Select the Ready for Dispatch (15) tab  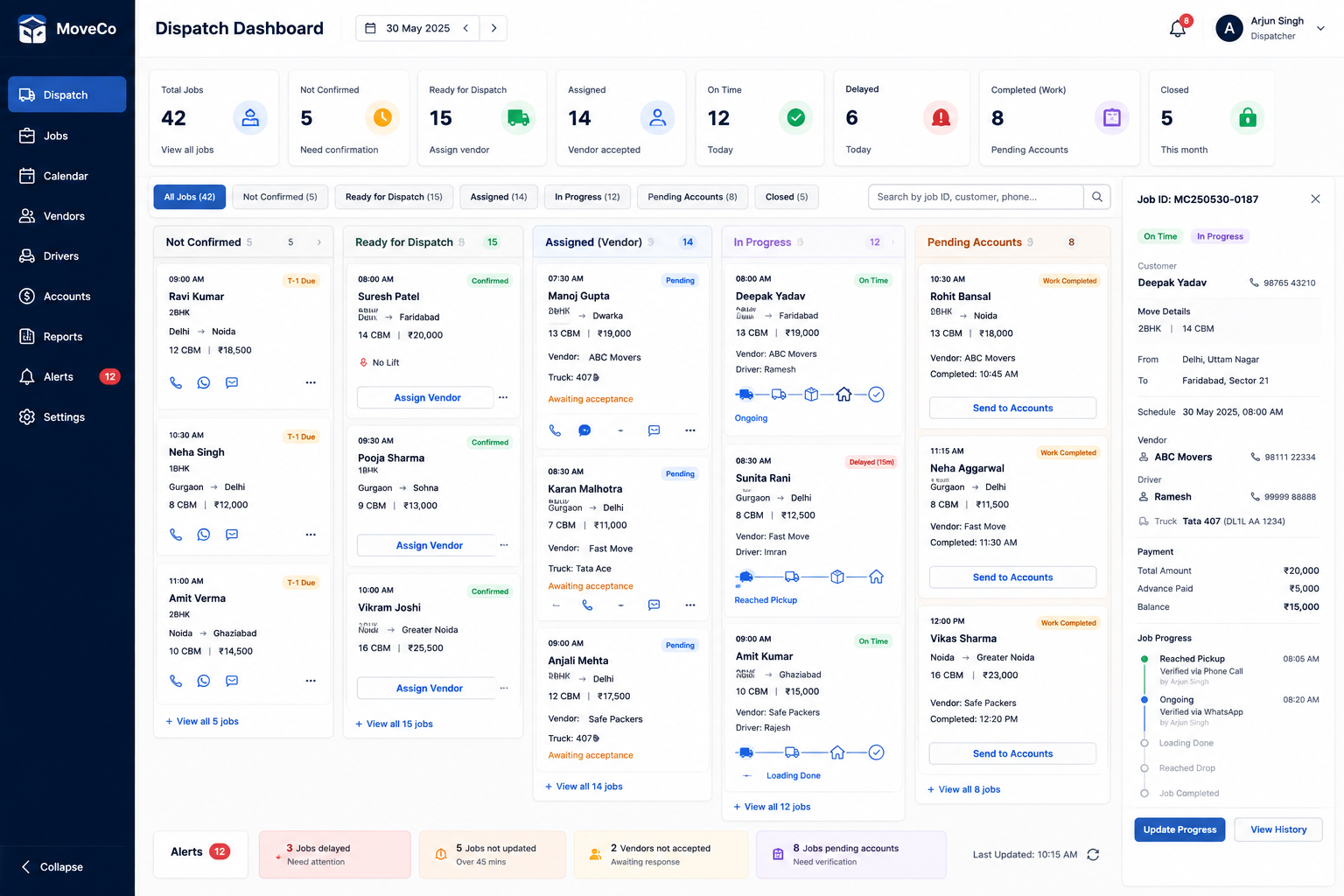point(394,197)
